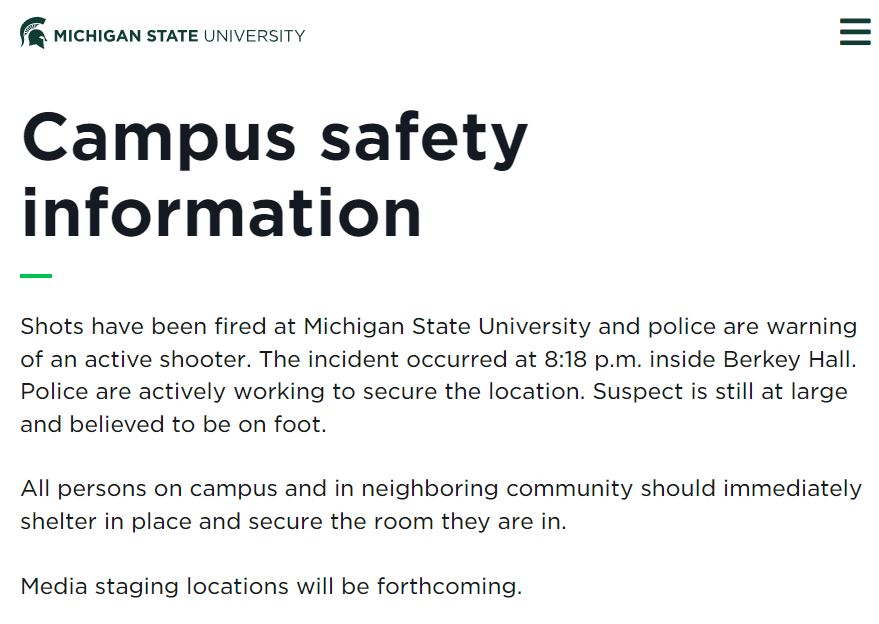
Task: Click the 'Campus safety' heading line
Action: tap(275, 138)
